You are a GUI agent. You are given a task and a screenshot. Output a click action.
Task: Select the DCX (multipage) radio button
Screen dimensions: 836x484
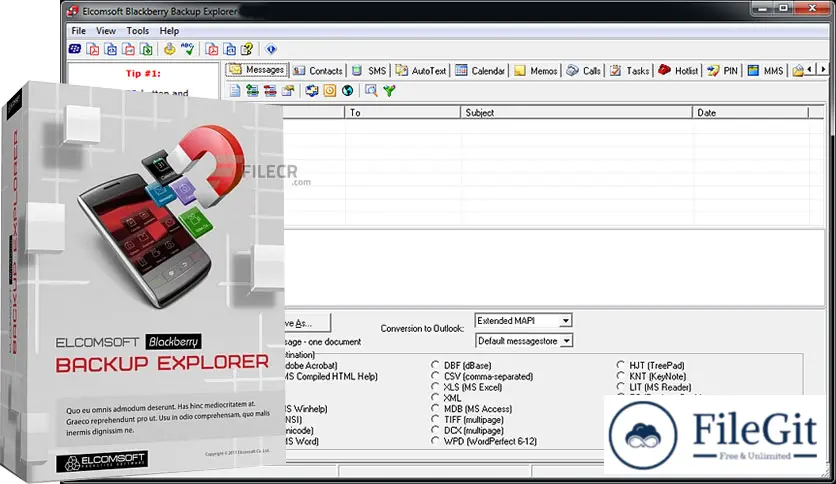pos(435,430)
